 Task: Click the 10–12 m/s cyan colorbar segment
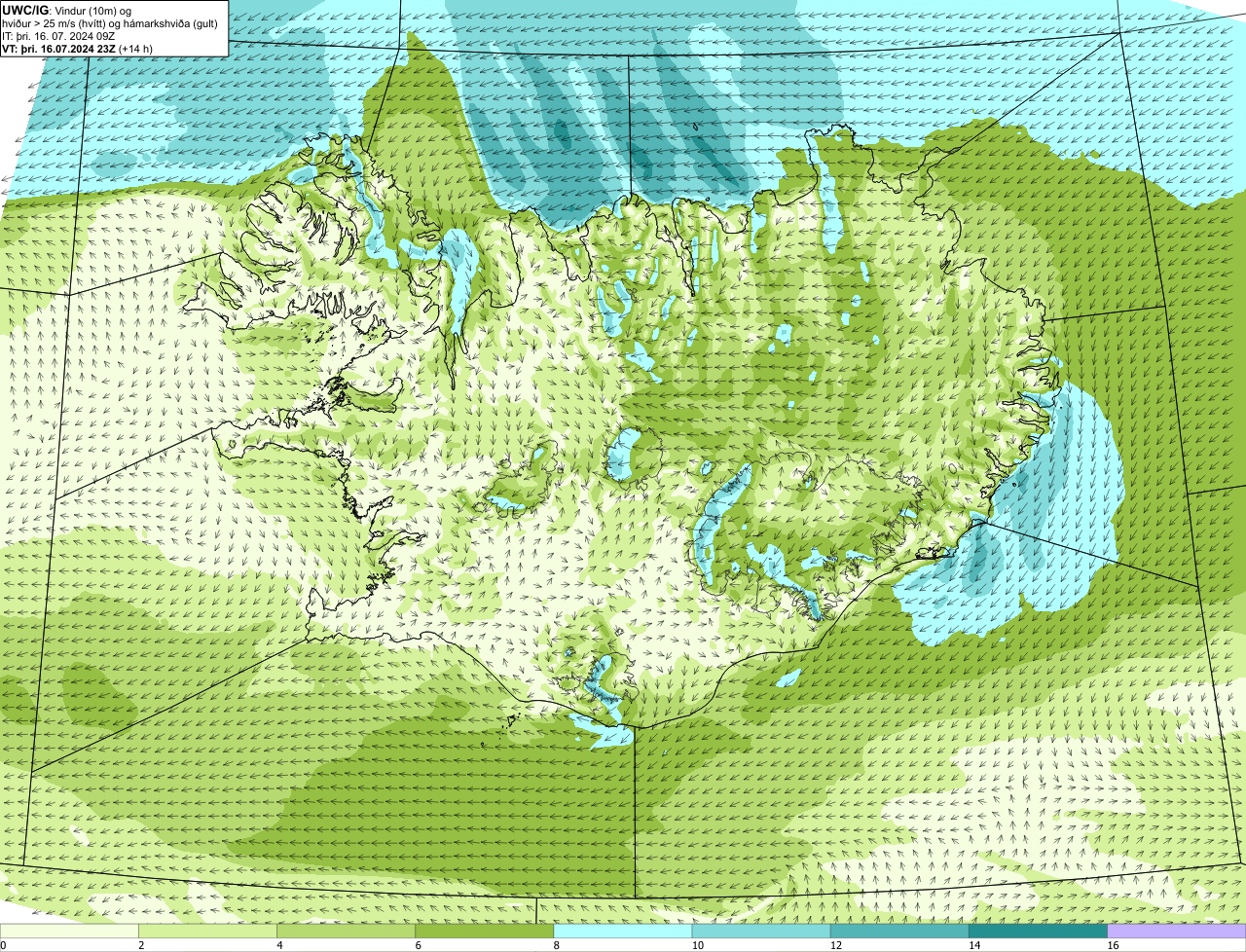tap(761, 932)
